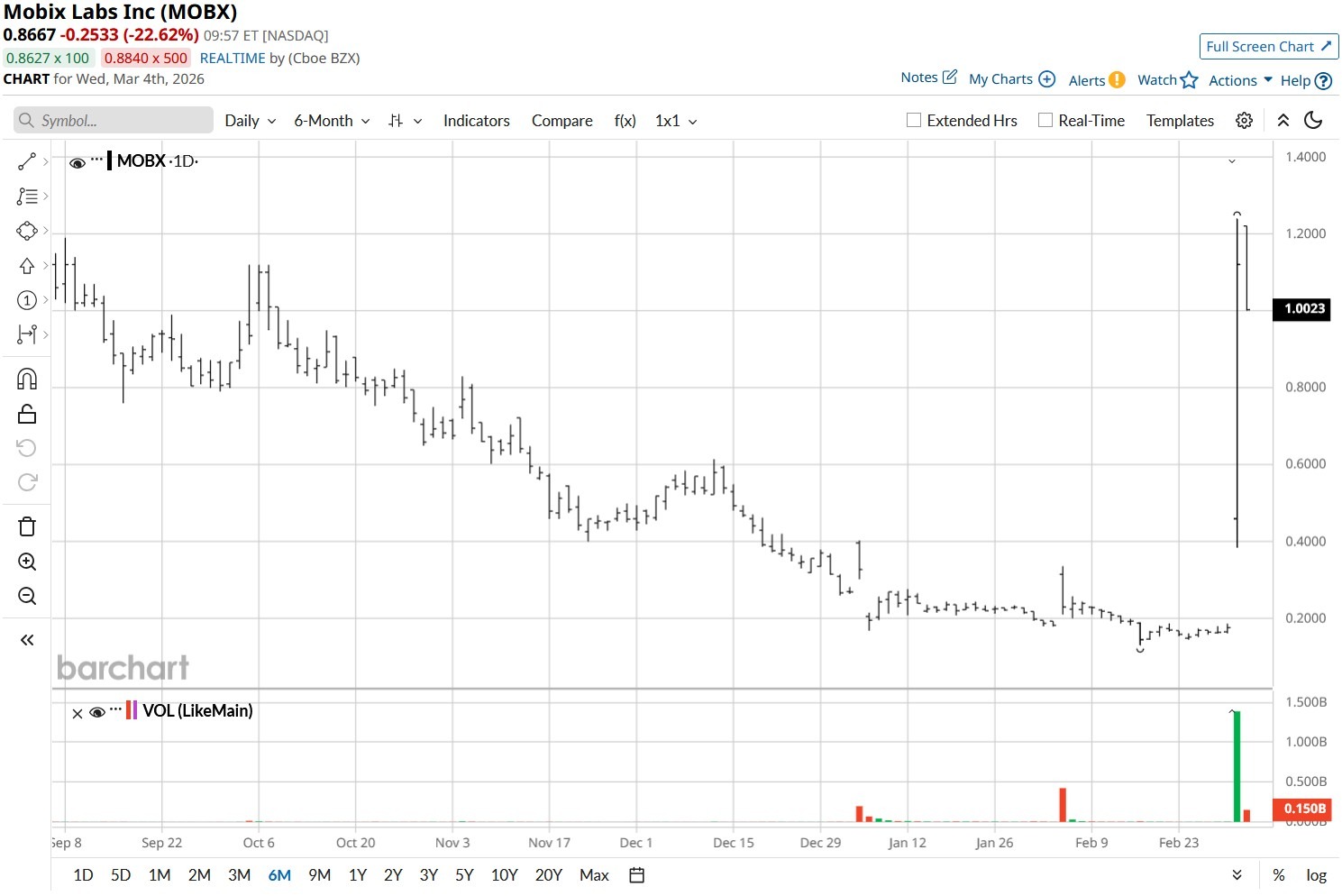Screen dimensions: 1342x896
Task: Select the 1Y range tab
Action: (358, 875)
